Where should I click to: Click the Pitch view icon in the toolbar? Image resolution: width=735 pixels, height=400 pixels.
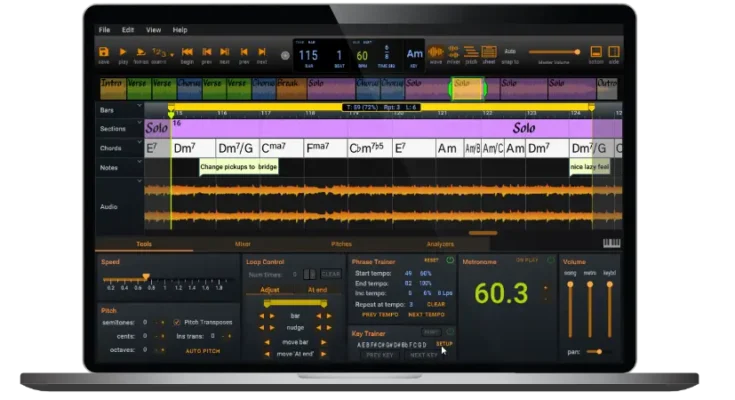click(471, 52)
